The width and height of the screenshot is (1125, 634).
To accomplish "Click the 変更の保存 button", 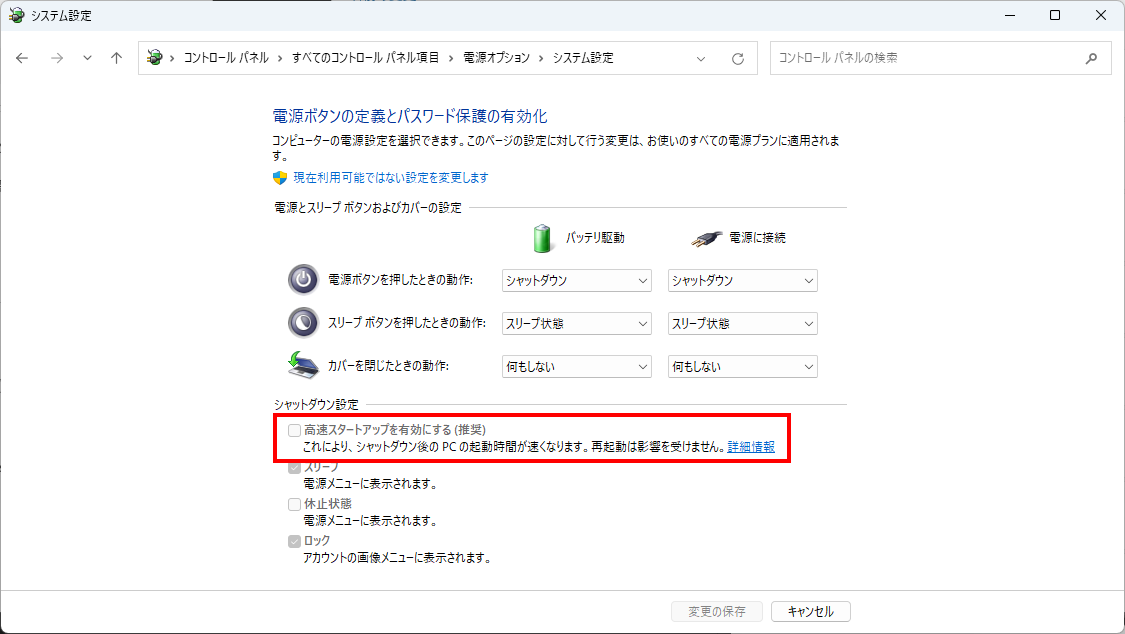I will click(x=717, y=612).
